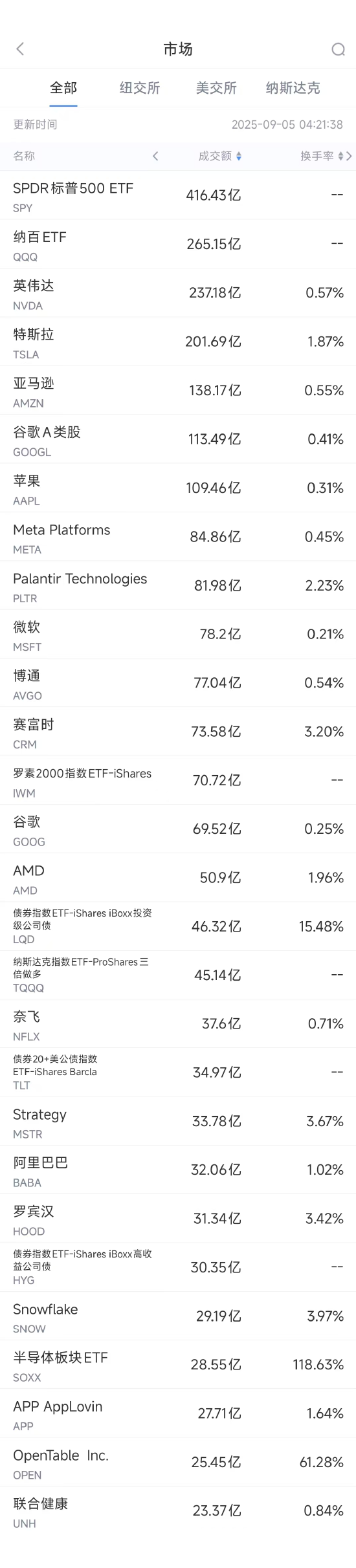The width and height of the screenshot is (356, 1568).
Task: Click the 名称 column header
Action: tap(24, 156)
